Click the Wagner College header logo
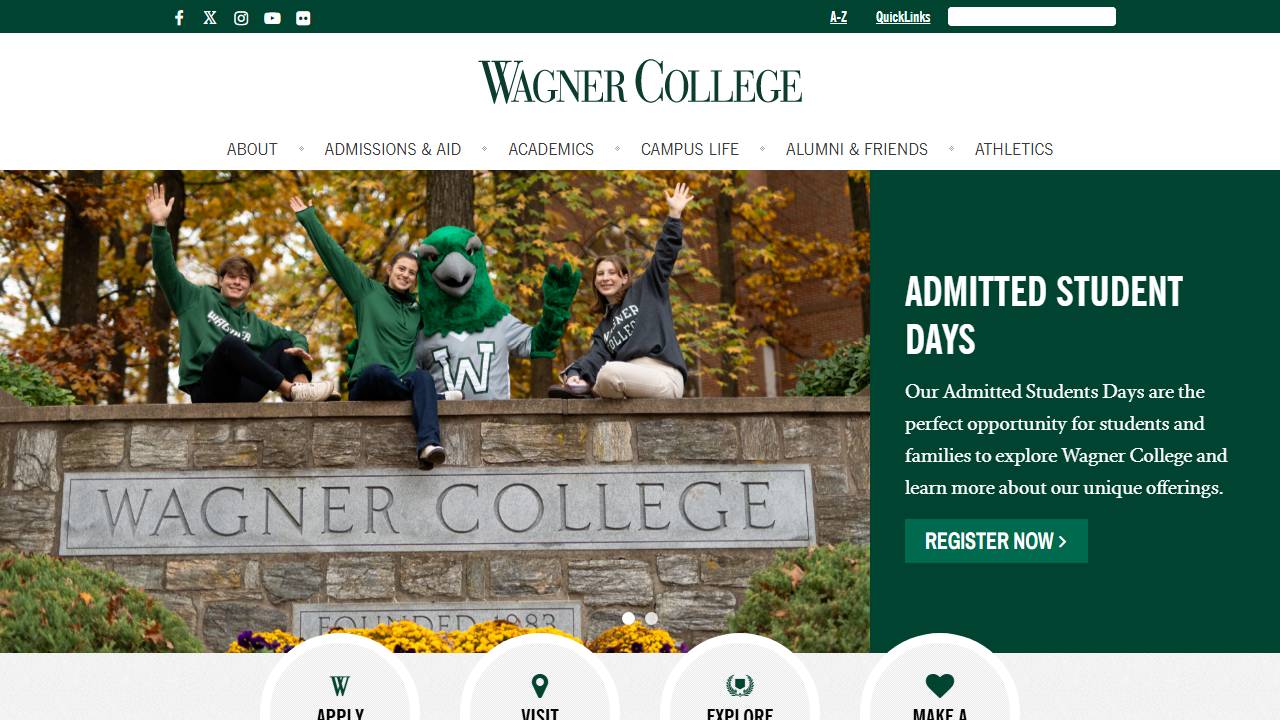 [x=640, y=82]
